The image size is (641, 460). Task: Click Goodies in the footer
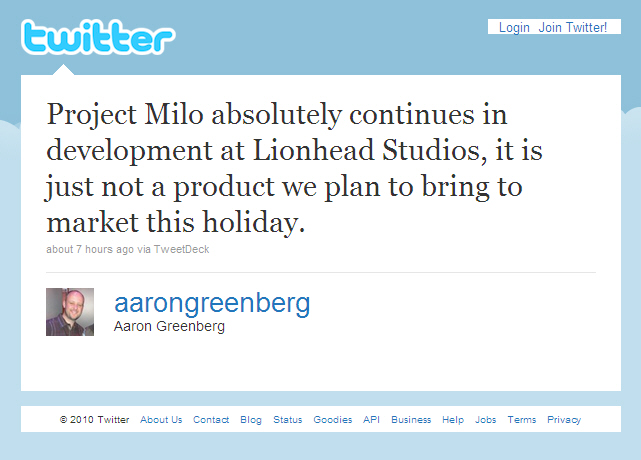click(333, 420)
